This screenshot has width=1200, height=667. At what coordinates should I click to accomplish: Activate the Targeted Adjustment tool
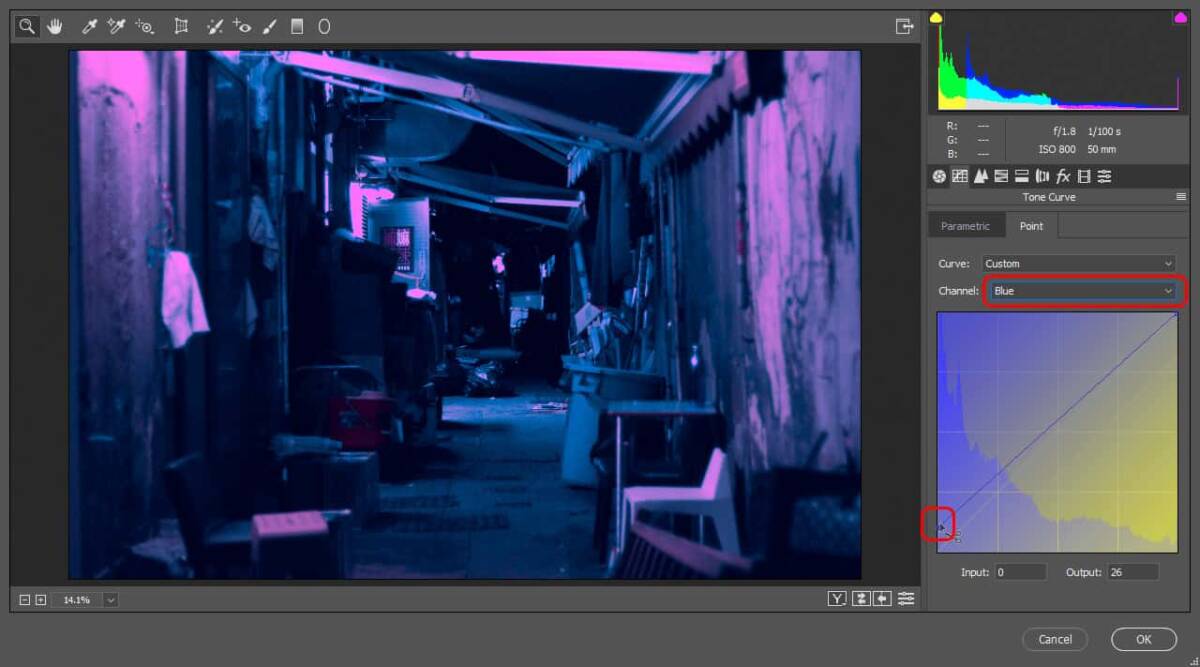coord(147,27)
